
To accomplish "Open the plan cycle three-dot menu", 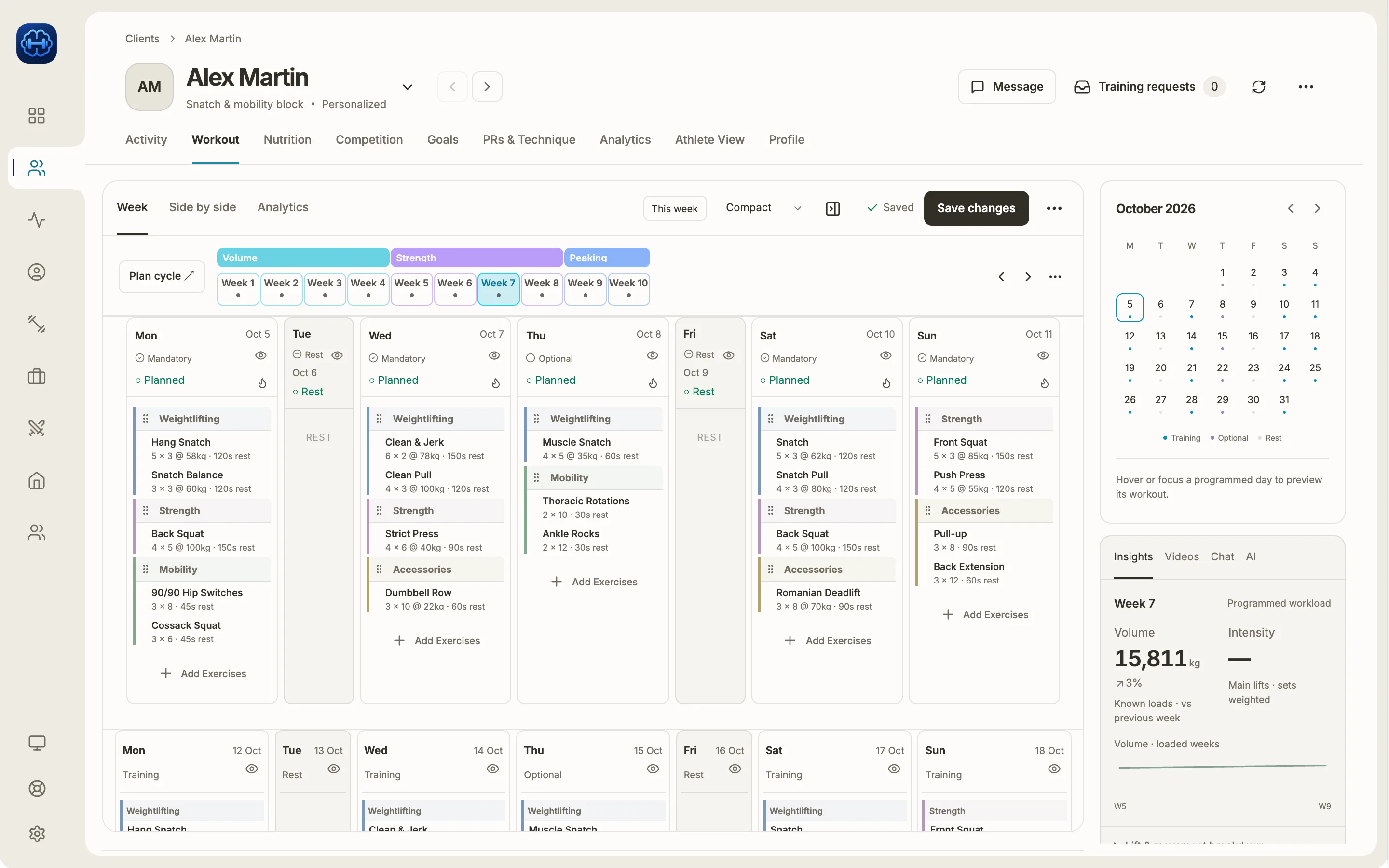I will pyautogui.click(x=1055, y=277).
